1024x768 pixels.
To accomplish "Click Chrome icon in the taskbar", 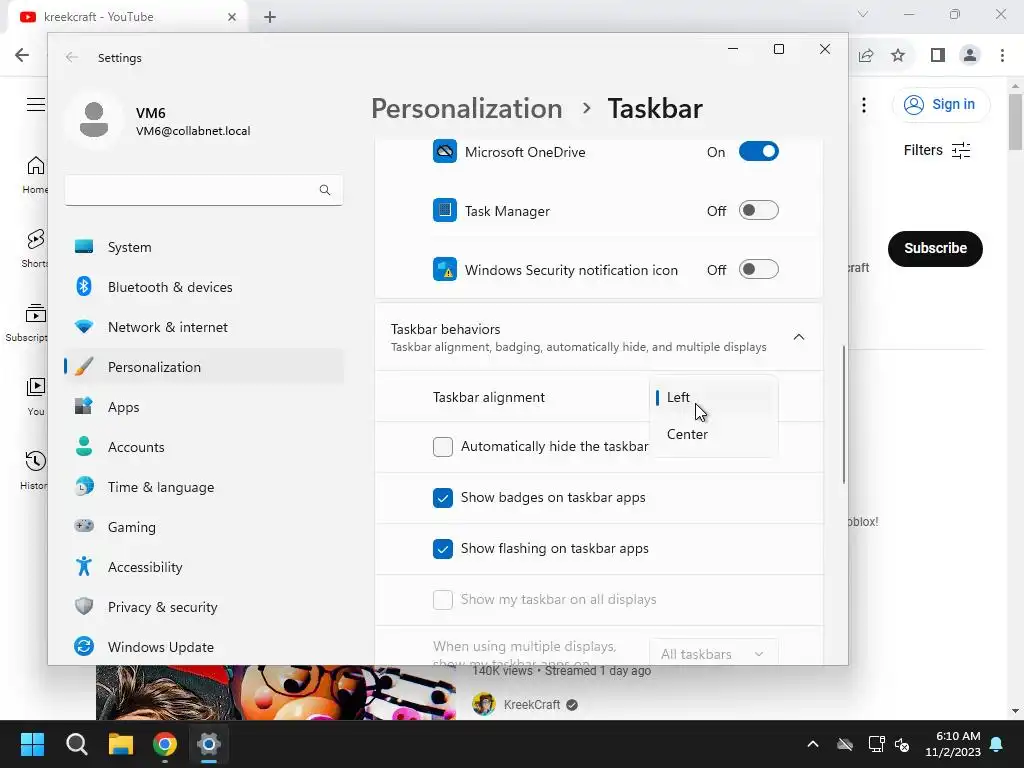I will [x=165, y=744].
